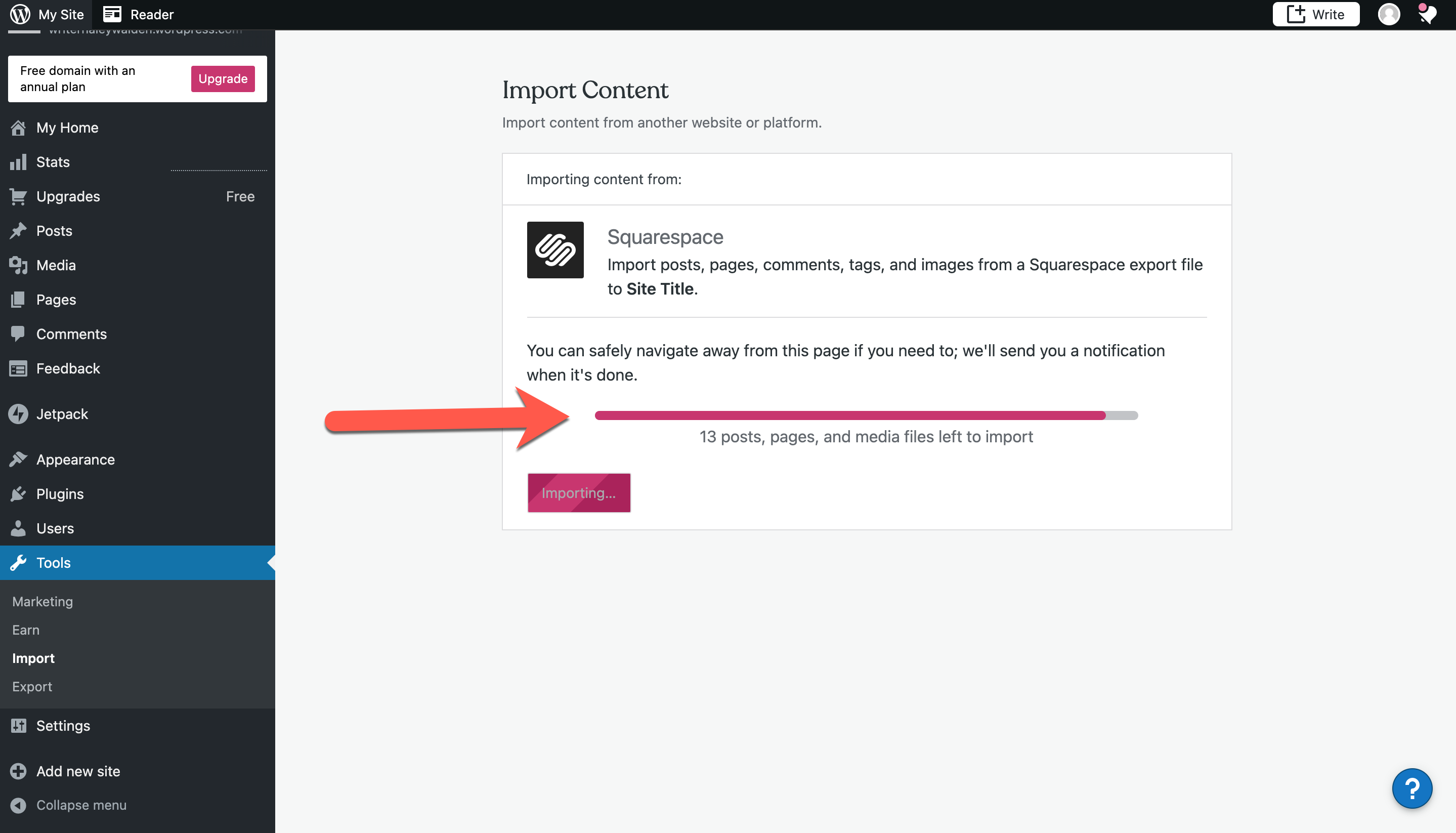Click the Squarespace logo thumbnail
Screen dimensions: 1456x833
[x=554, y=250]
